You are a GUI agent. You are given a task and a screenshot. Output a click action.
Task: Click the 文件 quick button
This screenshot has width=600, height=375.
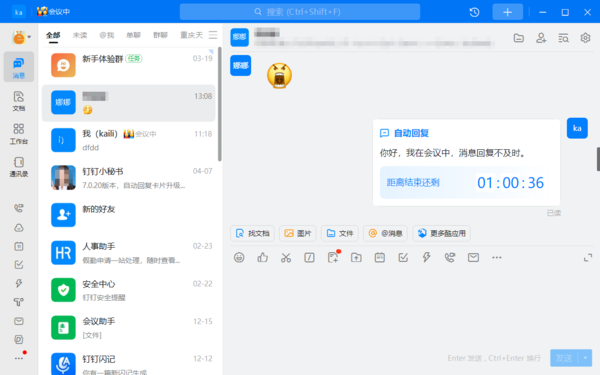tap(340, 233)
